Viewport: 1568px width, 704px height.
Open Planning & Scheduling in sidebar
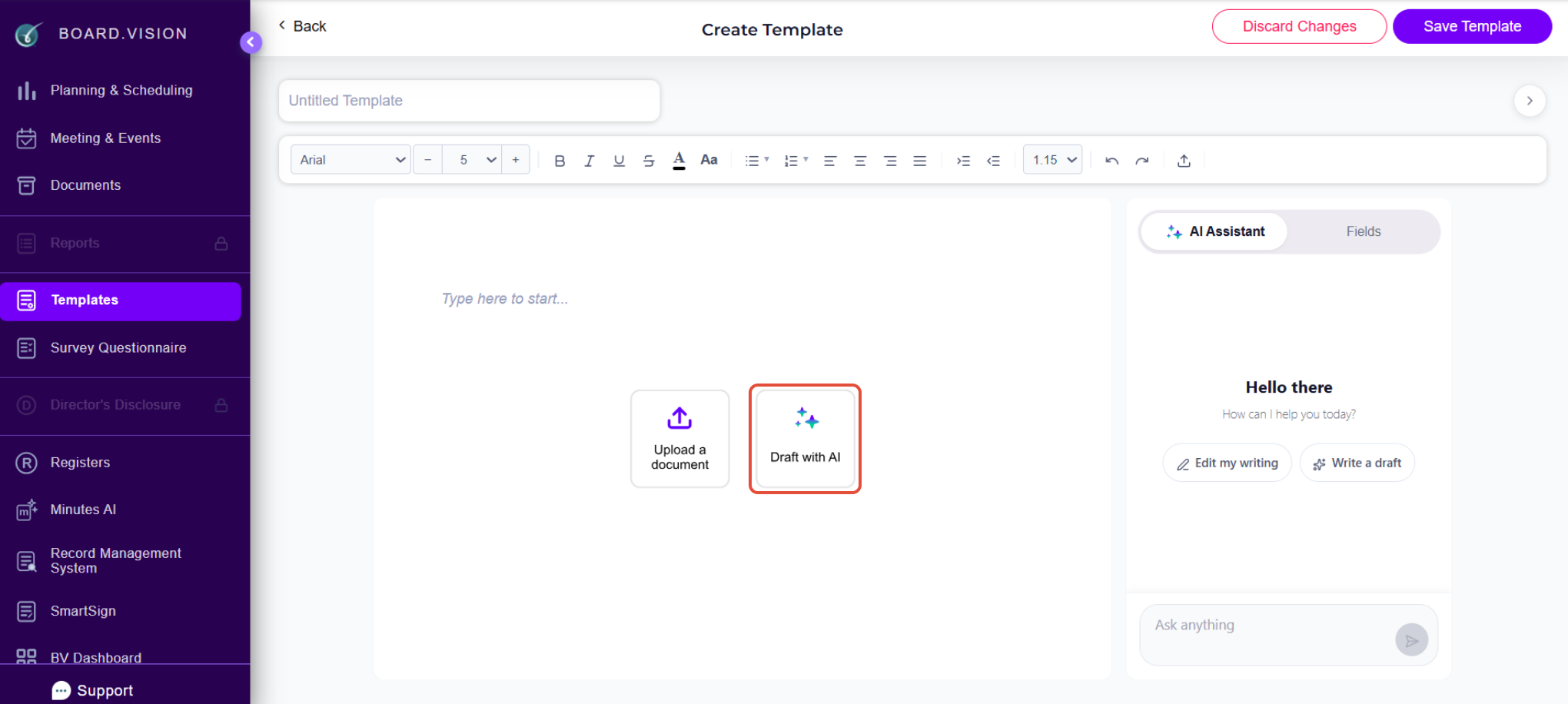coord(121,91)
